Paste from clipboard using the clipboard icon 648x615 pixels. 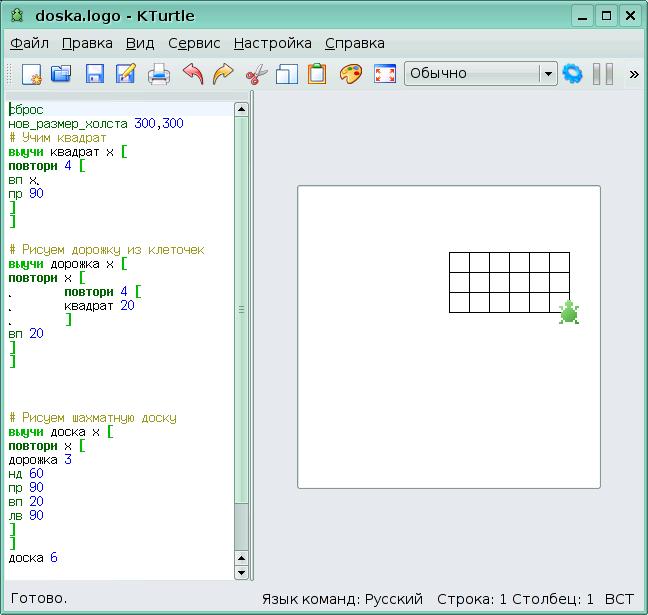pos(317,74)
